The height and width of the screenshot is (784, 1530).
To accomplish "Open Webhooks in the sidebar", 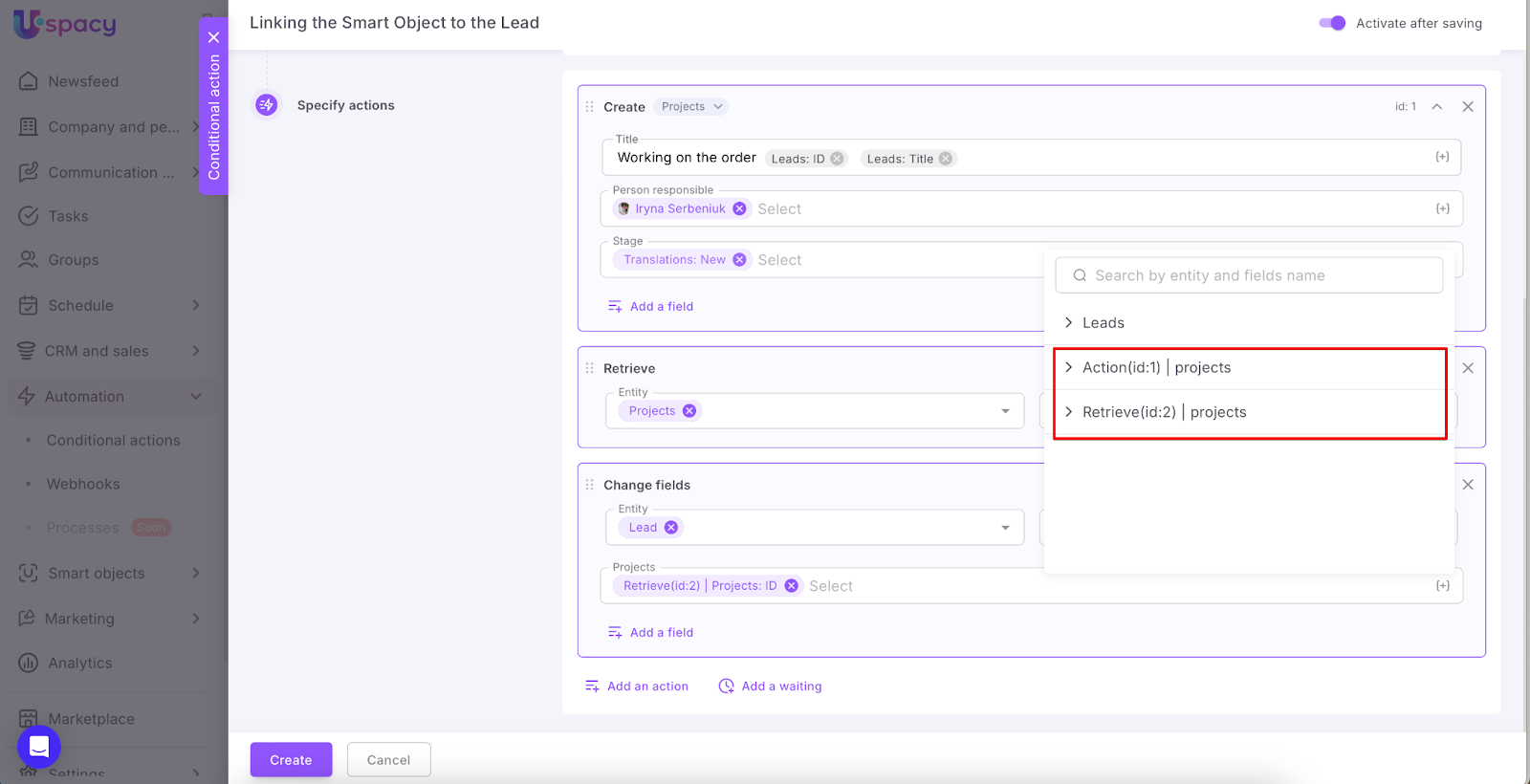I will (x=83, y=485).
